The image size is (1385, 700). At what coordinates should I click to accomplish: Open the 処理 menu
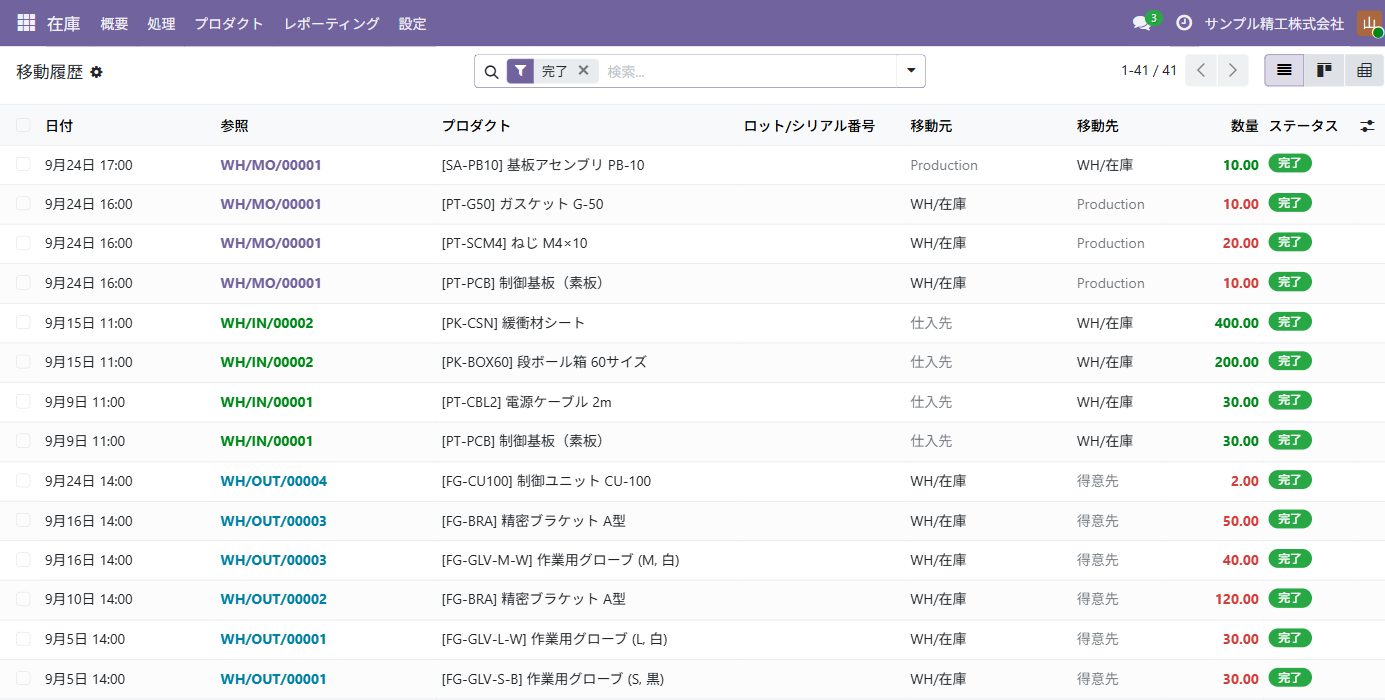[x=161, y=23]
